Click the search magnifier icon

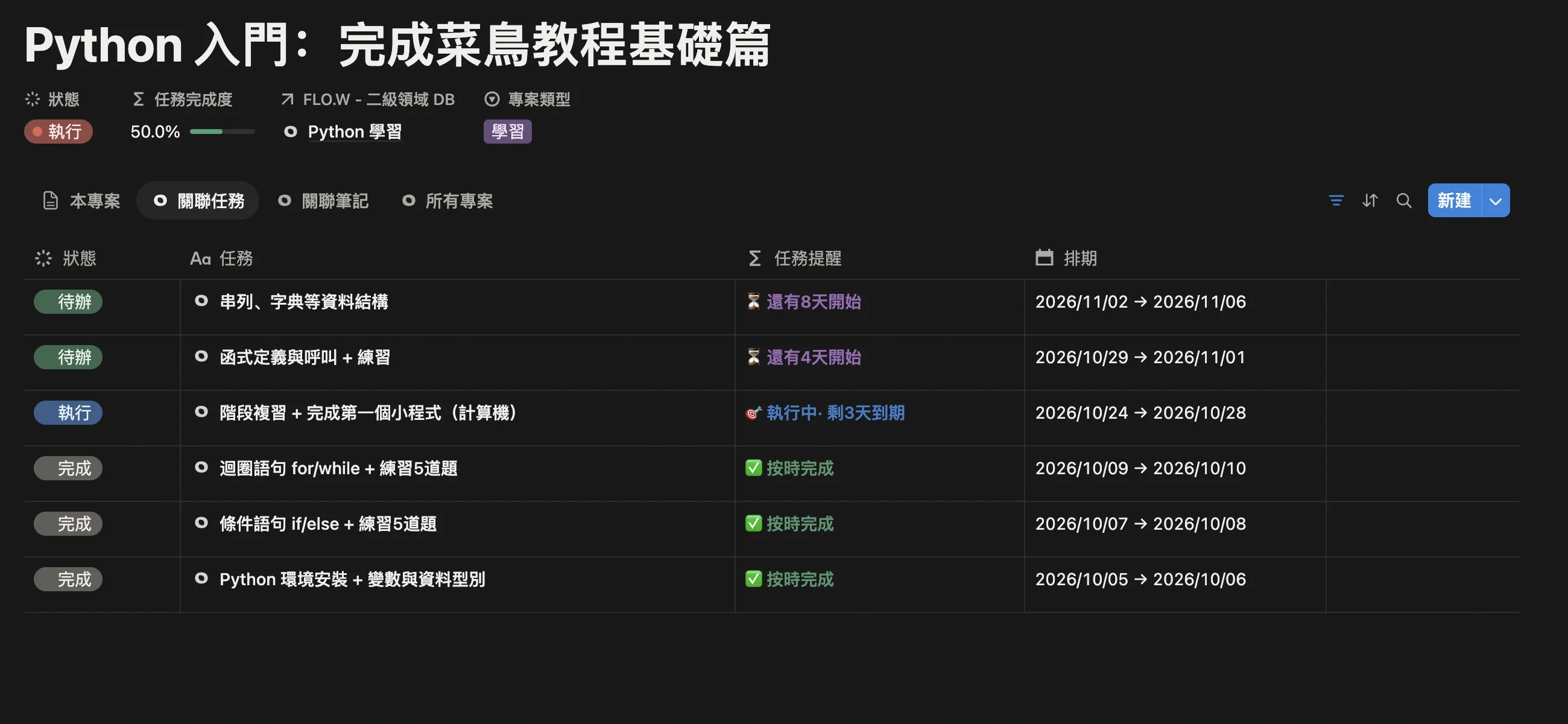(1403, 200)
